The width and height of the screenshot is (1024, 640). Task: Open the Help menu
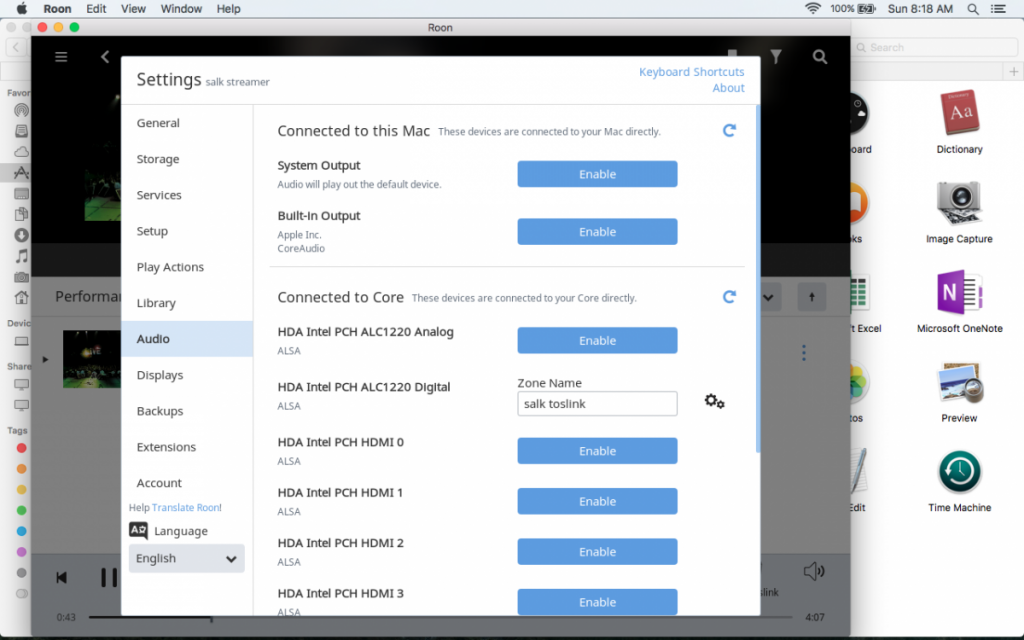(x=229, y=9)
